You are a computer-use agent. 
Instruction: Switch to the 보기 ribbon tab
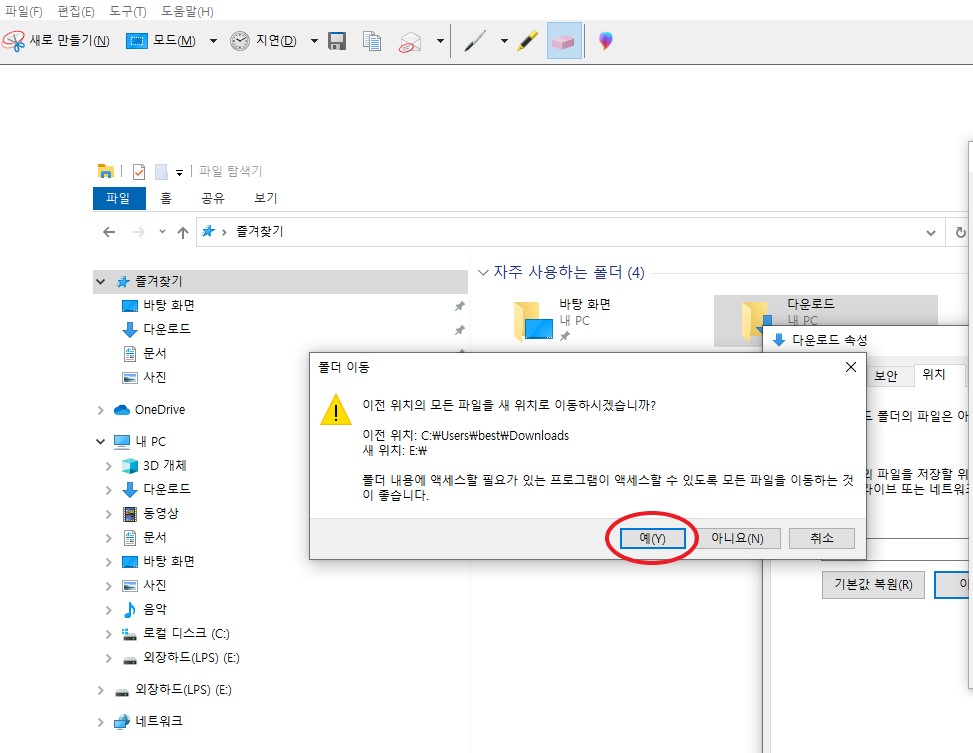point(266,198)
